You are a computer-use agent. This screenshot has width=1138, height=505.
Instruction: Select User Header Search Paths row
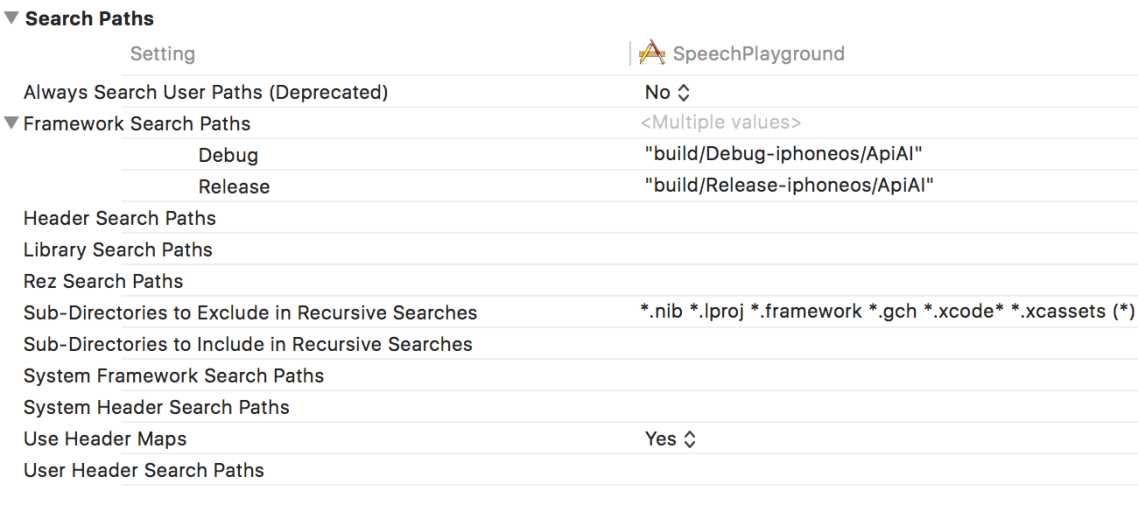point(144,470)
